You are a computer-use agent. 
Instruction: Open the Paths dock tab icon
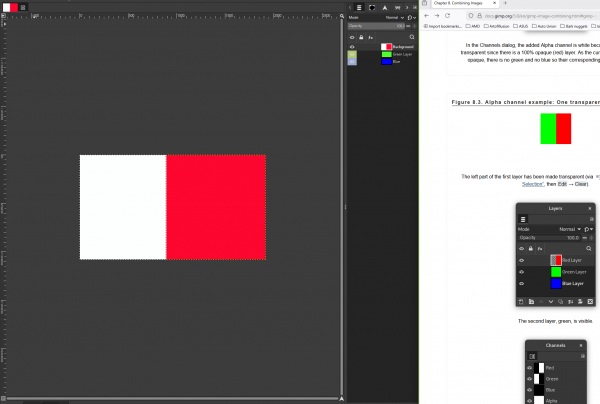385,7
